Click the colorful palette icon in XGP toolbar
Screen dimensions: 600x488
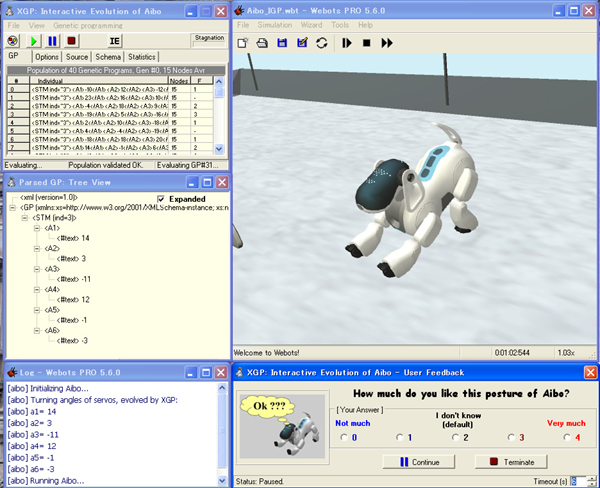13,41
